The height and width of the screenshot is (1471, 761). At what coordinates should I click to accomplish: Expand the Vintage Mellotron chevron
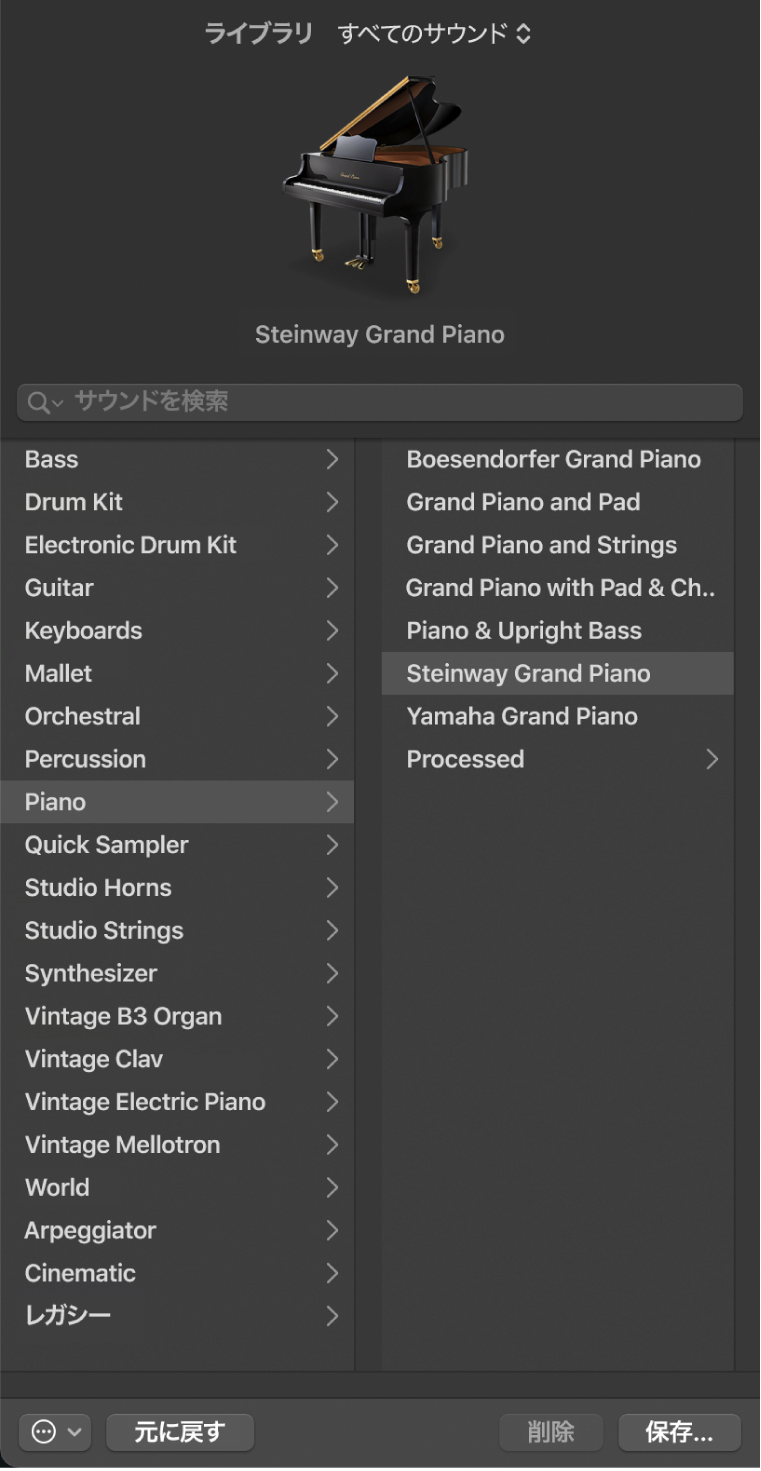pyautogui.click(x=332, y=1145)
